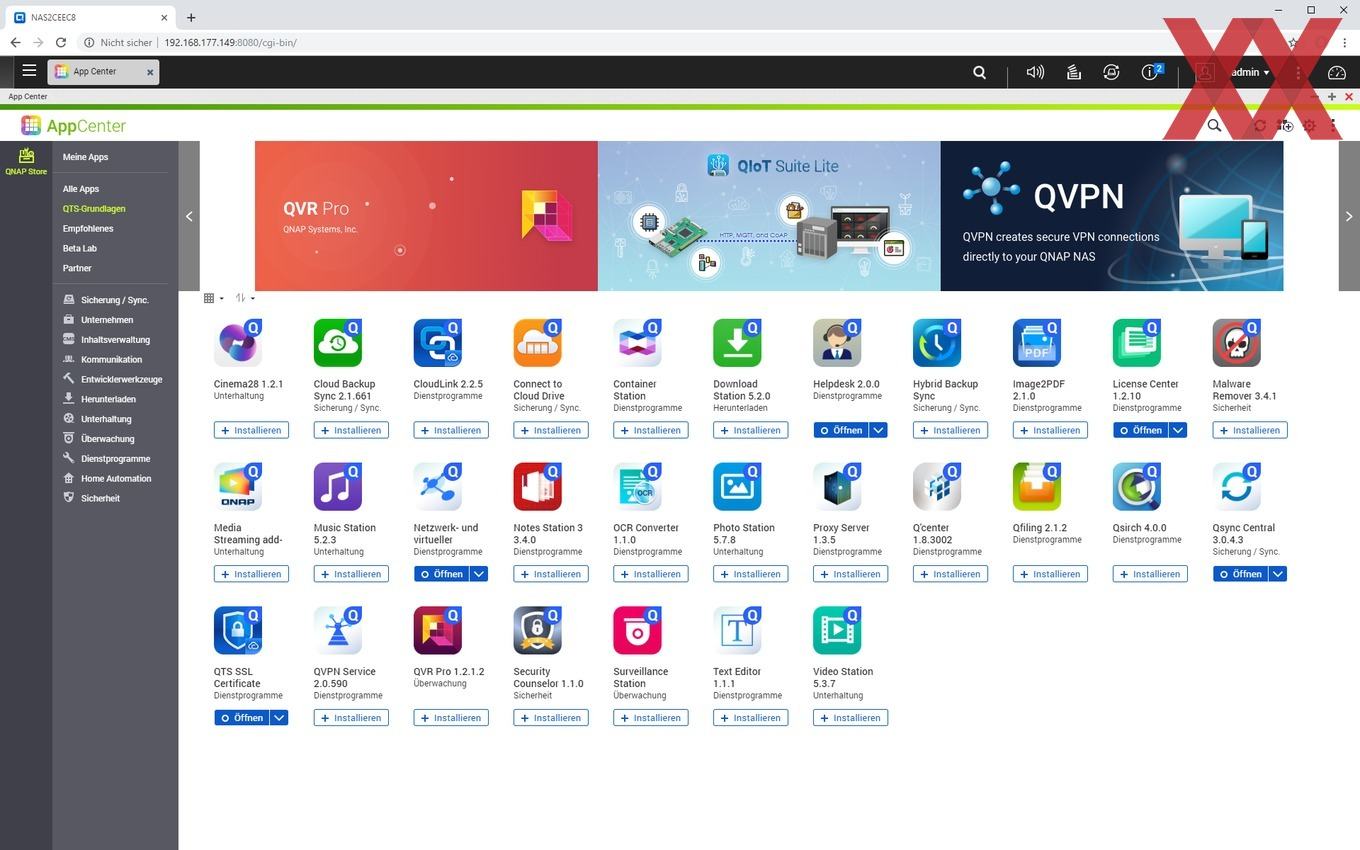This screenshot has width=1360, height=850.
Task: Expand Helpdesk Öffnen dropdown arrow
Action: pyautogui.click(x=878, y=430)
